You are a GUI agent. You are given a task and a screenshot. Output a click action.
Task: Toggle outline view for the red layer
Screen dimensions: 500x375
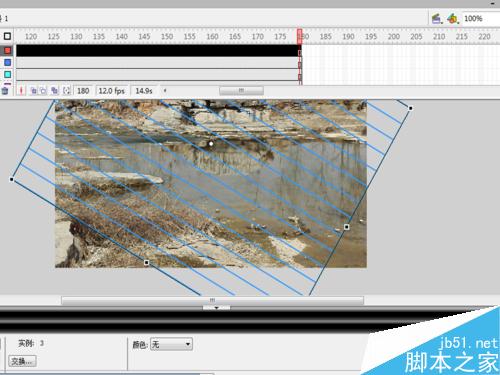click(x=7, y=51)
